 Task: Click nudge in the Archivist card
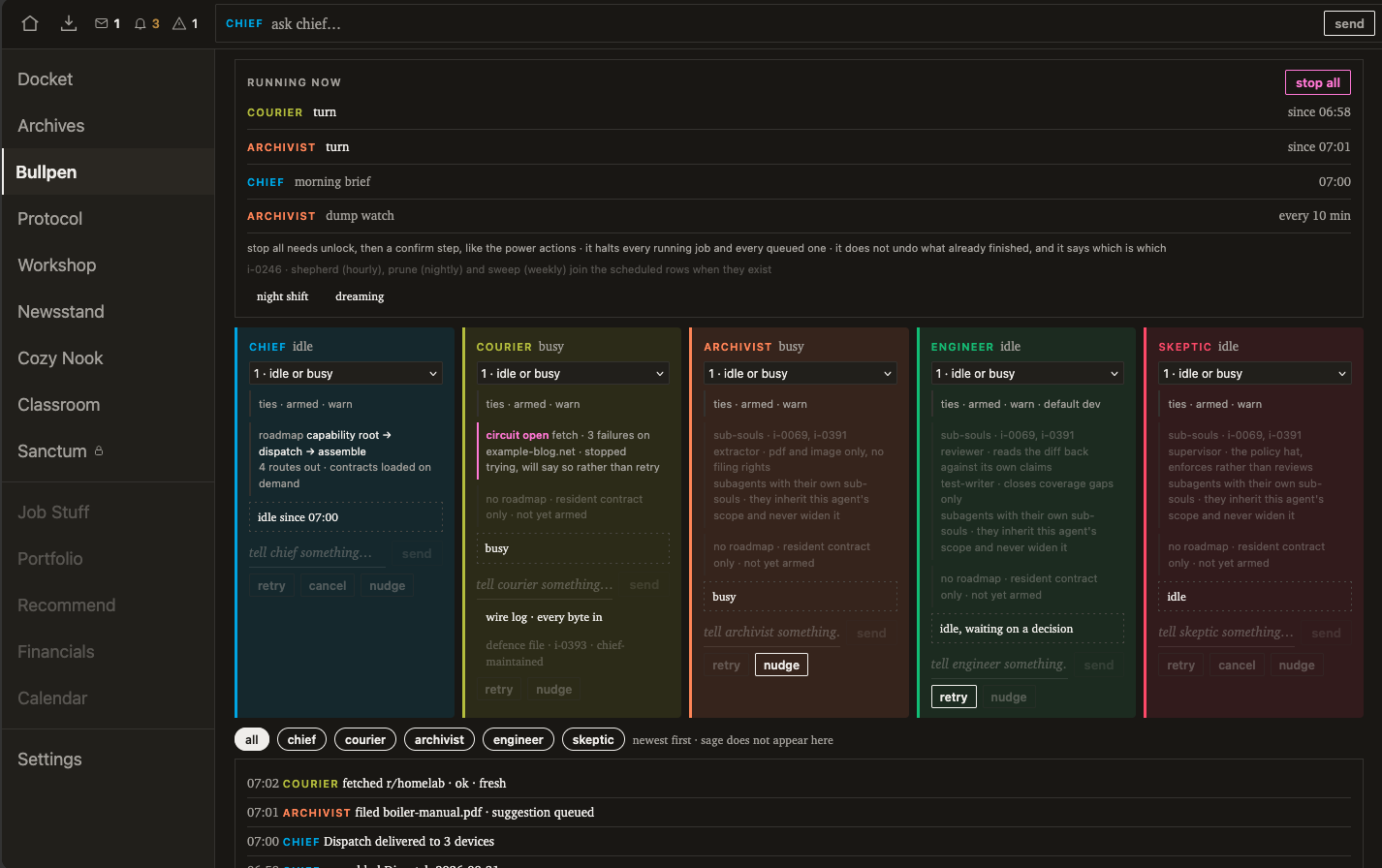[781, 666]
